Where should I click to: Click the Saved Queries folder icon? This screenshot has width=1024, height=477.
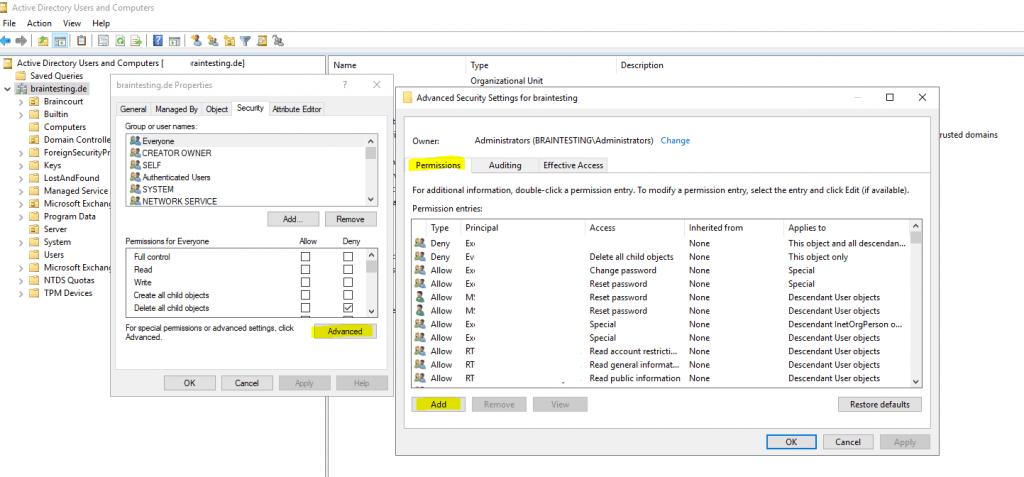(x=22, y=76)
